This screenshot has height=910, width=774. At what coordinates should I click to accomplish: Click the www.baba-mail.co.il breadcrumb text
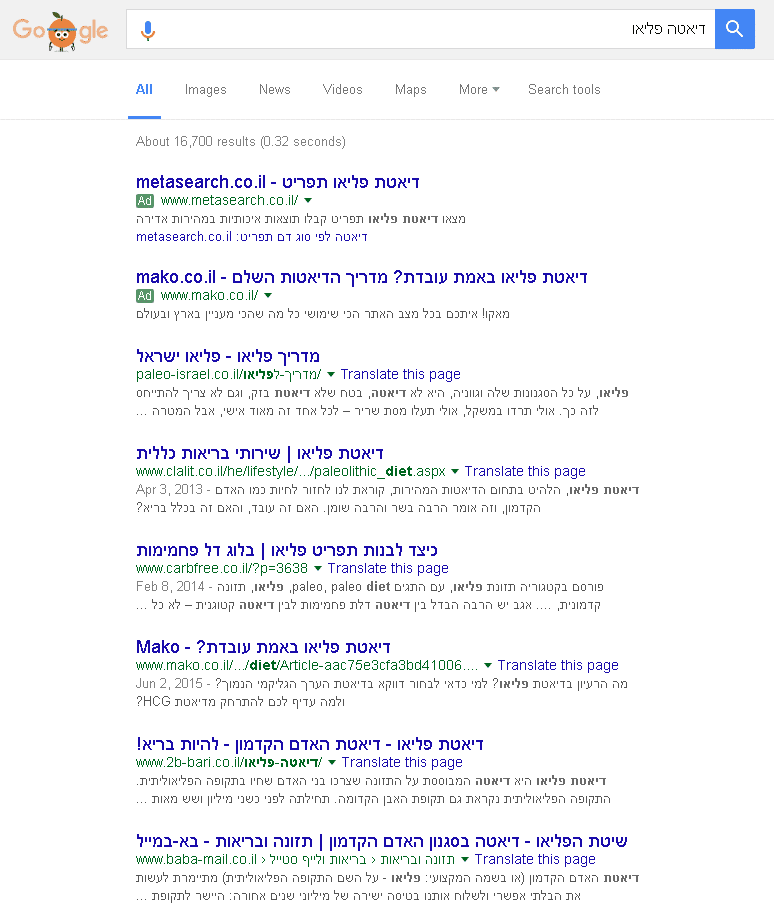295,859
